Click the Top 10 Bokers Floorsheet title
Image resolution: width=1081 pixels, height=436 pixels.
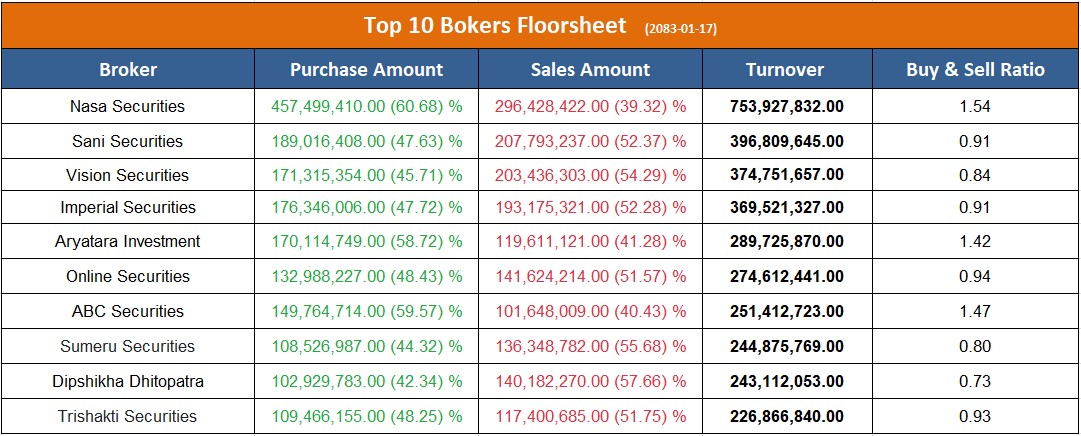(495, 25)
